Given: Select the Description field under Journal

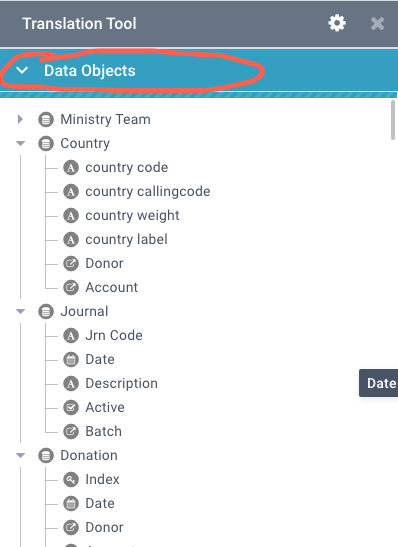Looking at the screenshot, I should click(122, 383).
